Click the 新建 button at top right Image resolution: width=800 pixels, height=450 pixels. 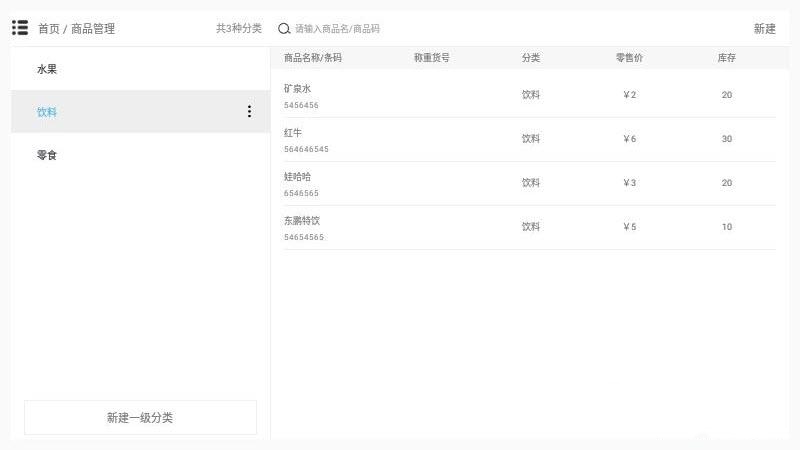[x=764, y=29]
